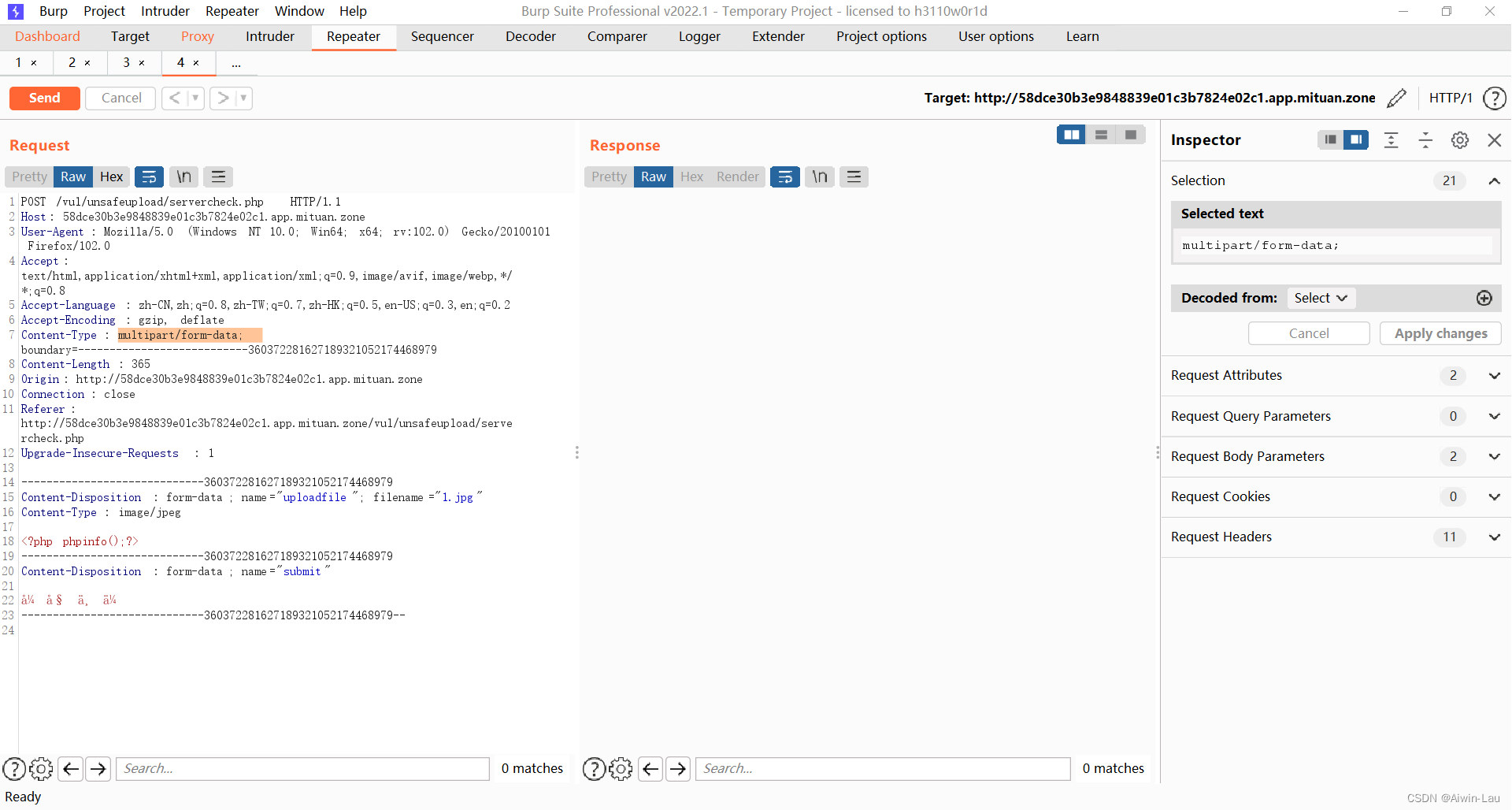Toggle non-printable \n characters in Request
Image resolution: width=1512 pixels, height=810 pixels.
pyautogui.click(x=183, y=176)
